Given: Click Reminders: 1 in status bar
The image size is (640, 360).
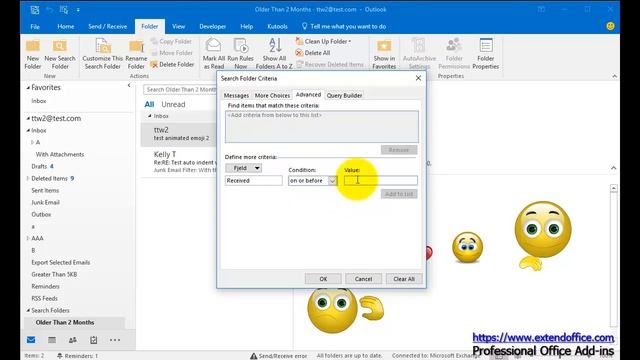Looking at the screenshot, I should click(77, 356).
